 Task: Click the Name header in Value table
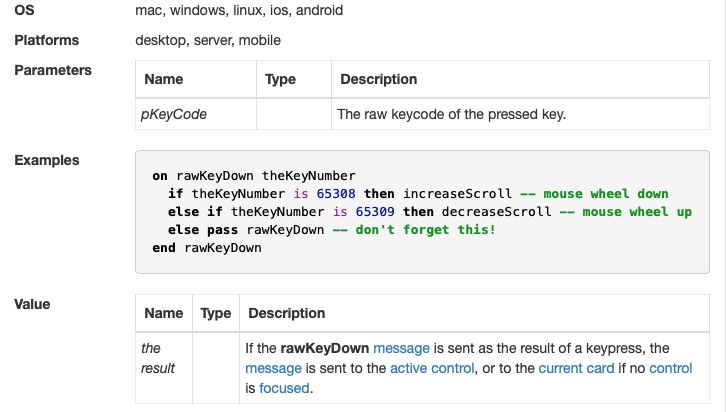coord(163,313)
